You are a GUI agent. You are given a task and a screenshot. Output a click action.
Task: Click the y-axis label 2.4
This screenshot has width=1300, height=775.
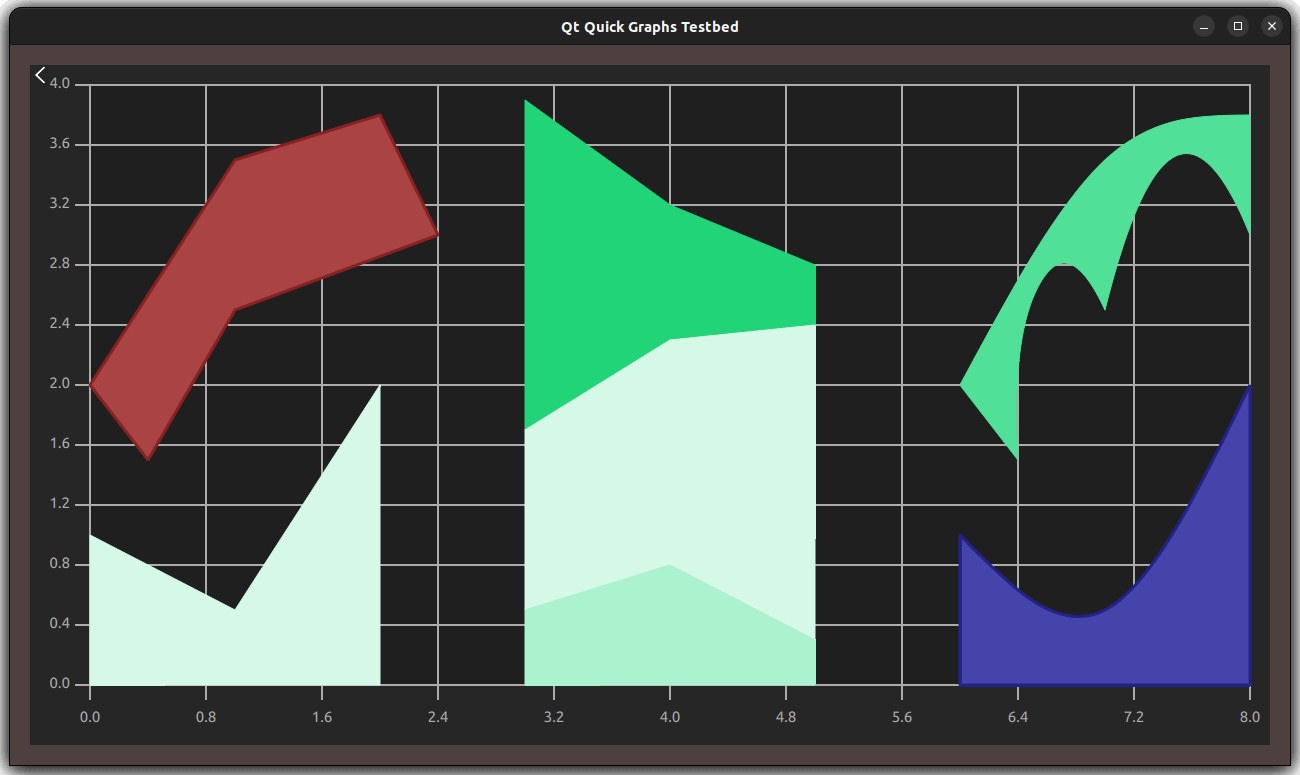(60, 324)
